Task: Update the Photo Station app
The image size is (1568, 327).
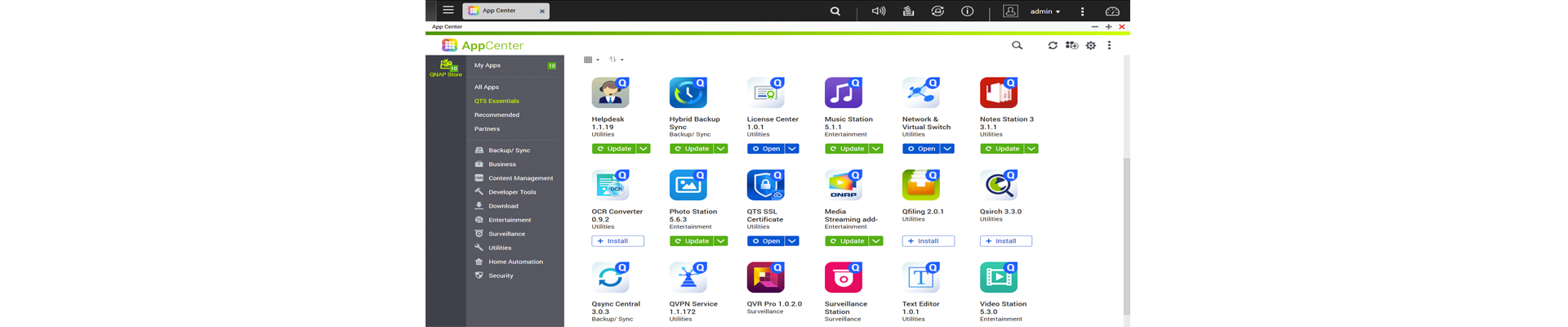Action: (691, 241)
